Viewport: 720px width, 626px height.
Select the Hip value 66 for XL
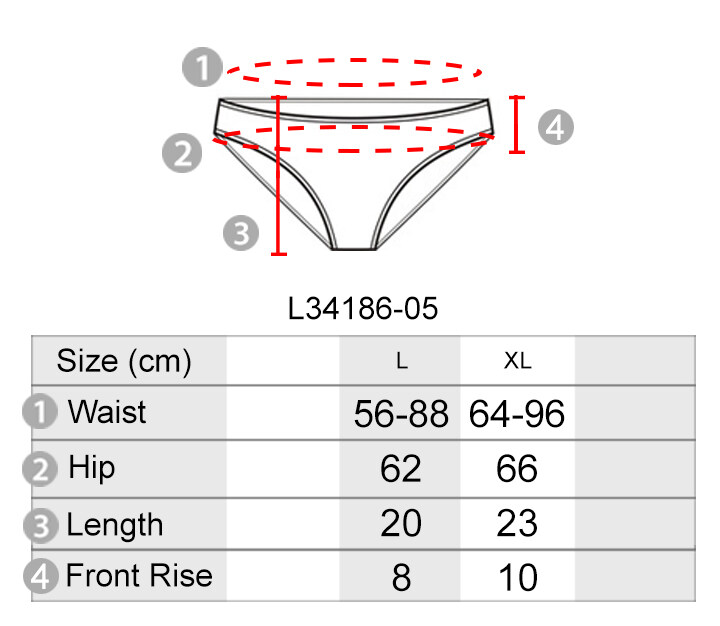tap(517, 469)
